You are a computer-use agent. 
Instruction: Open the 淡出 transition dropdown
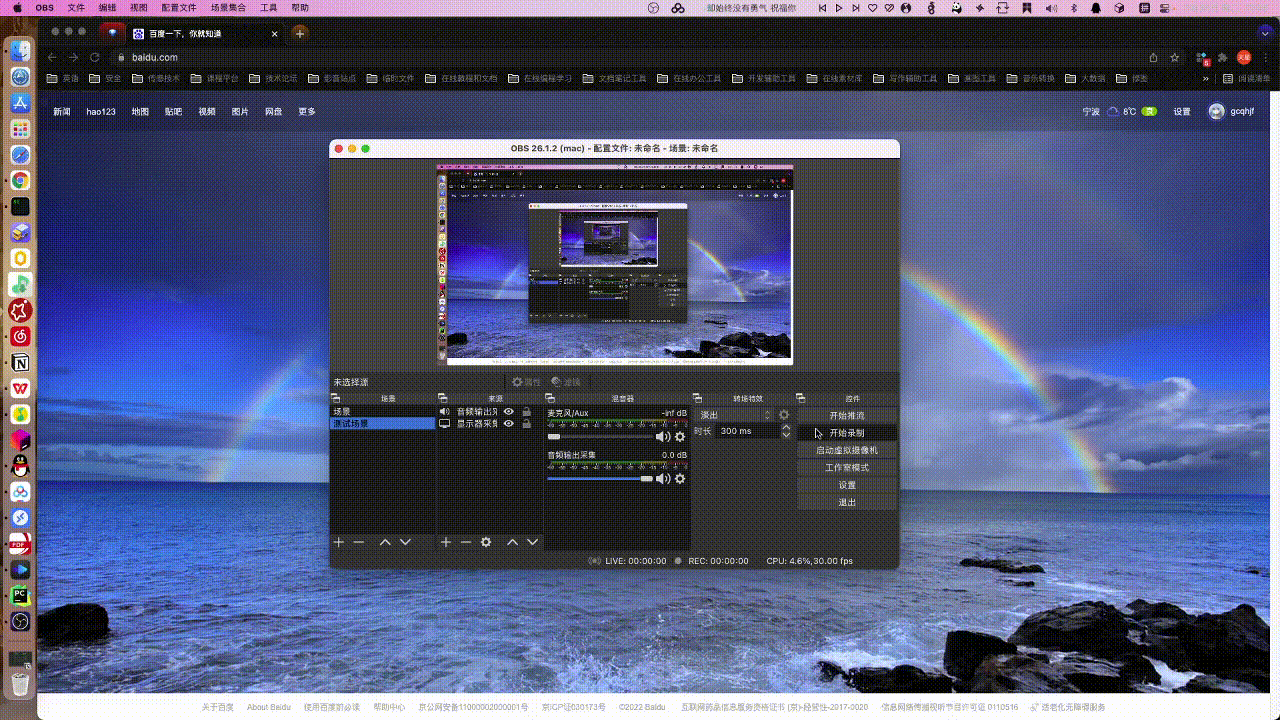click(735, 415)
